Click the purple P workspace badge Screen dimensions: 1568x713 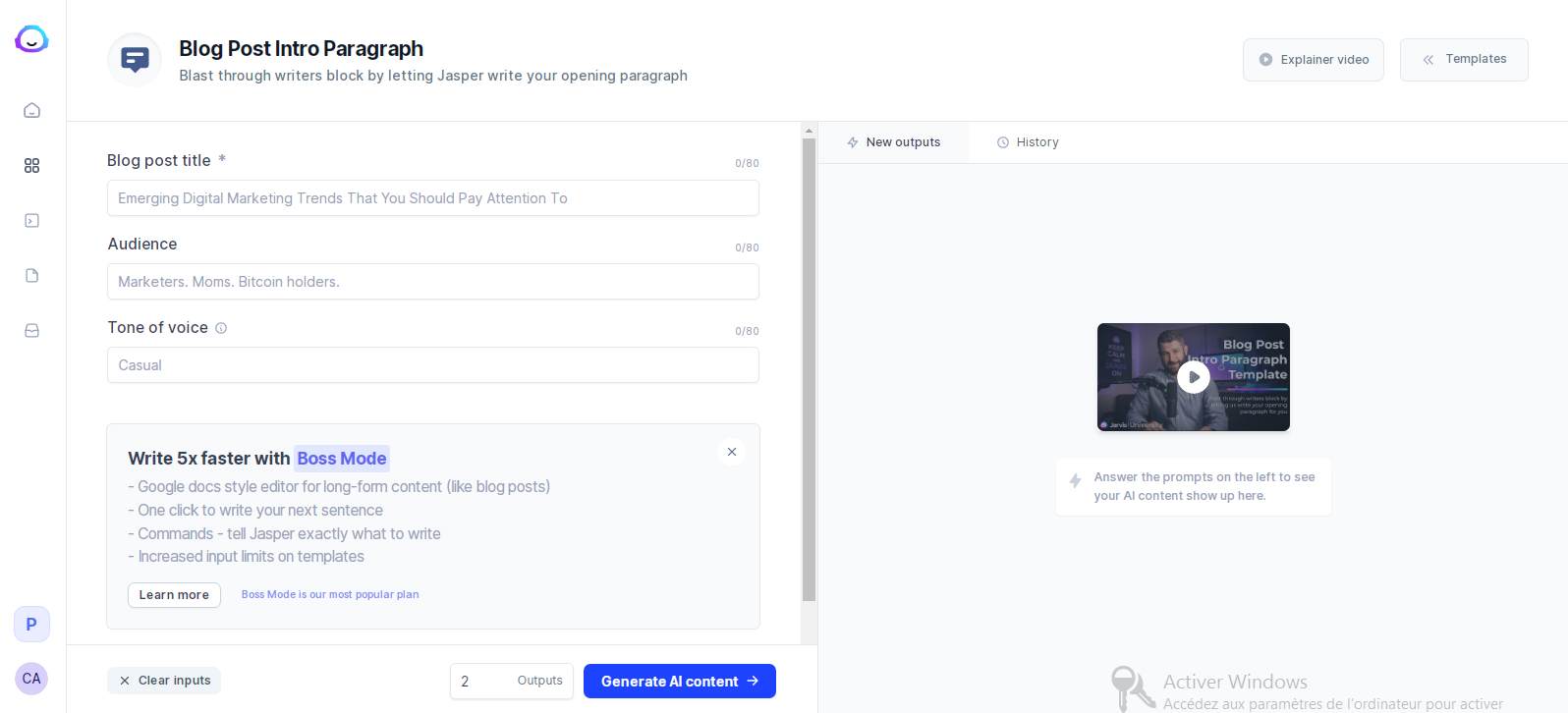(31, 625)
